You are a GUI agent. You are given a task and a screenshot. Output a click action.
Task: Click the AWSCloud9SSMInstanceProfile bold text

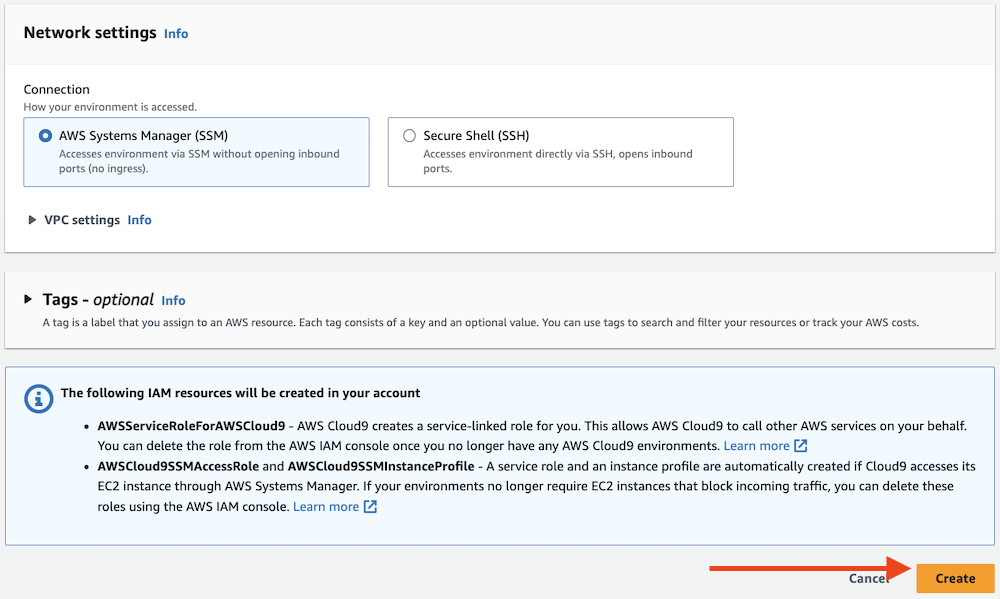tap(381, 466)
